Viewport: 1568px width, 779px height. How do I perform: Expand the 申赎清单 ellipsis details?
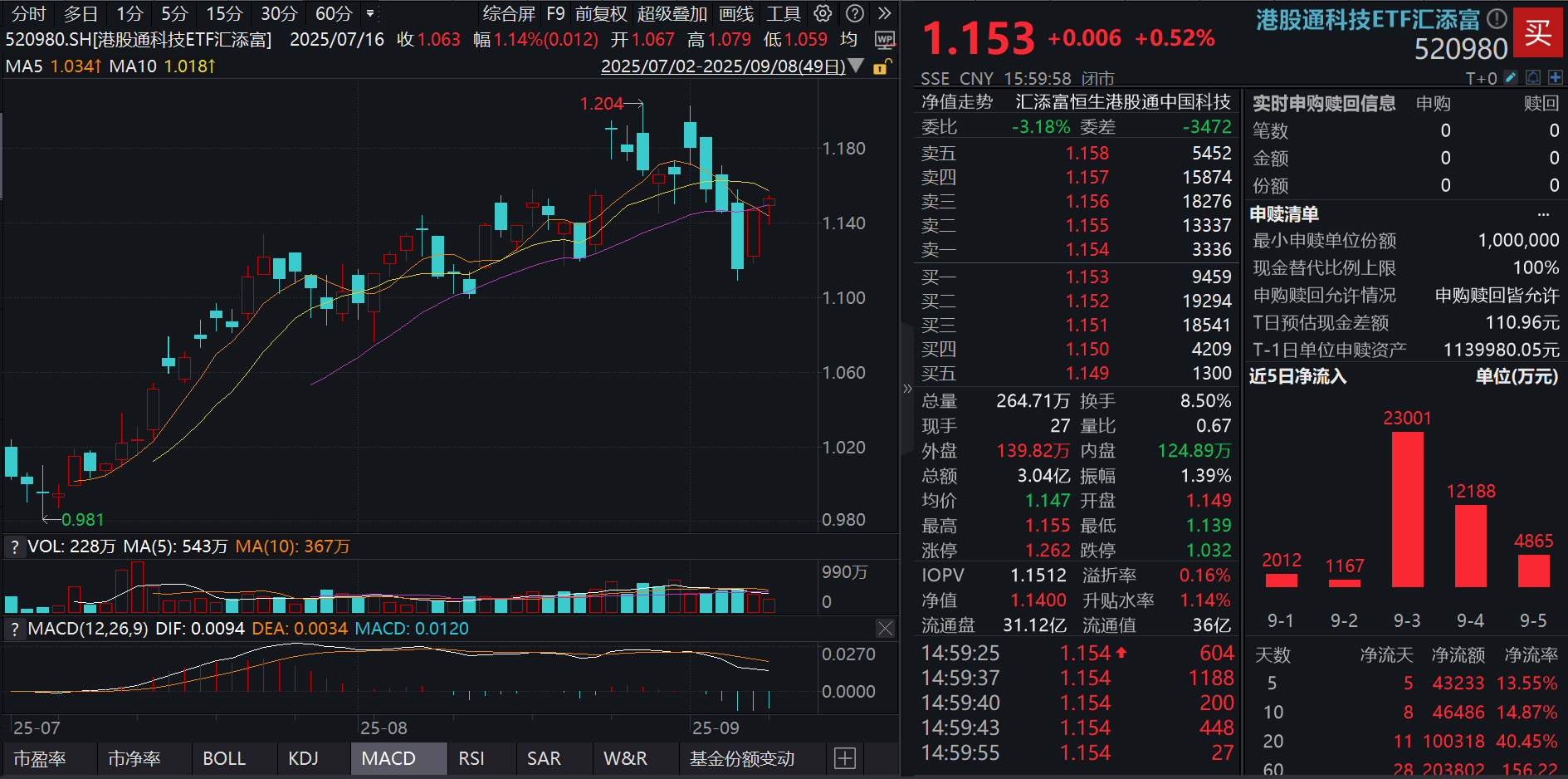[x=1543, y=213]
